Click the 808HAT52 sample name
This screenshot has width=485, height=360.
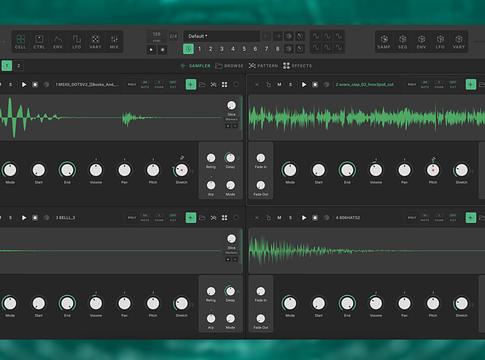(x=348, y=218)
